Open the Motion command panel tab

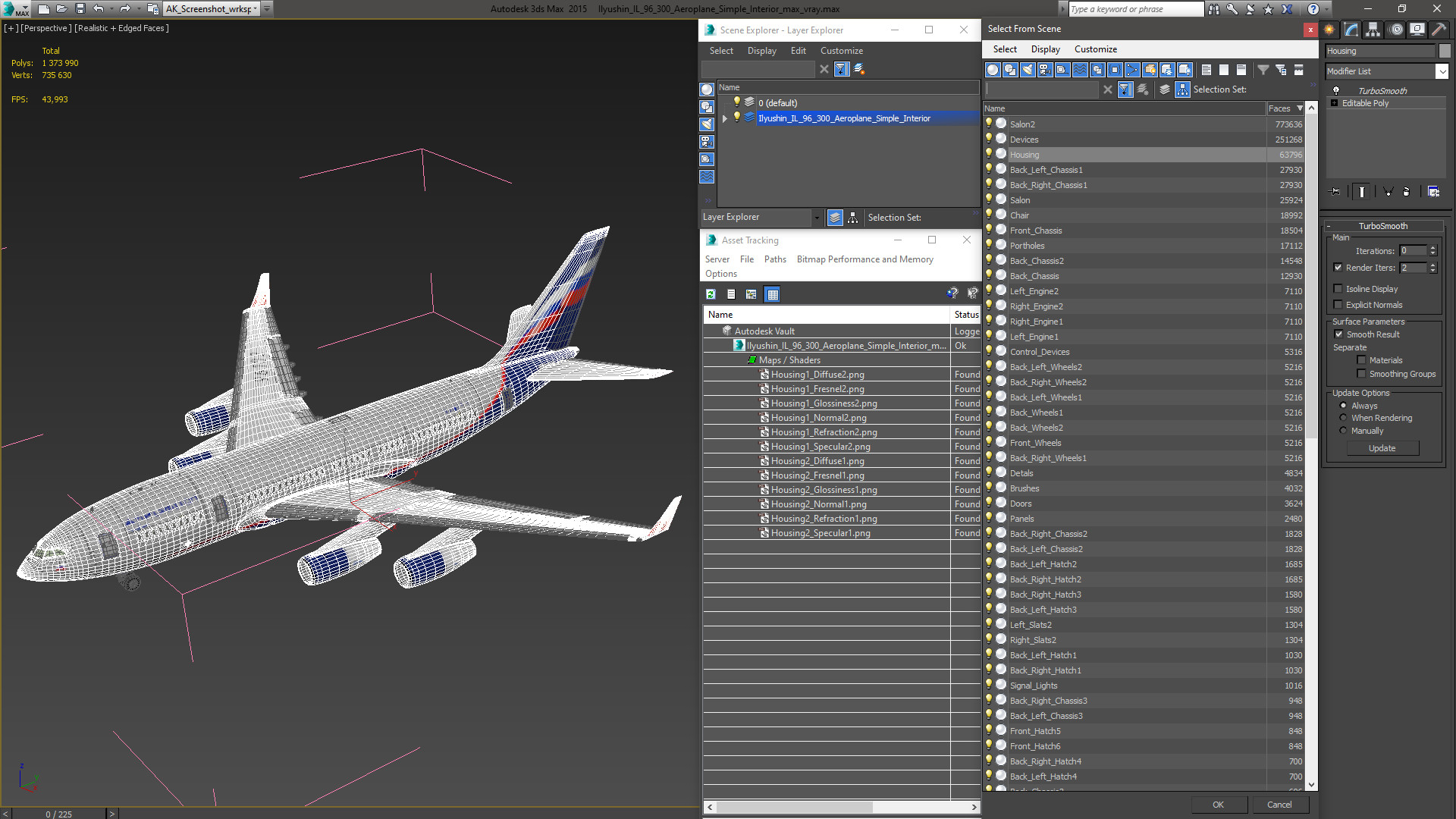(1396, 30)
